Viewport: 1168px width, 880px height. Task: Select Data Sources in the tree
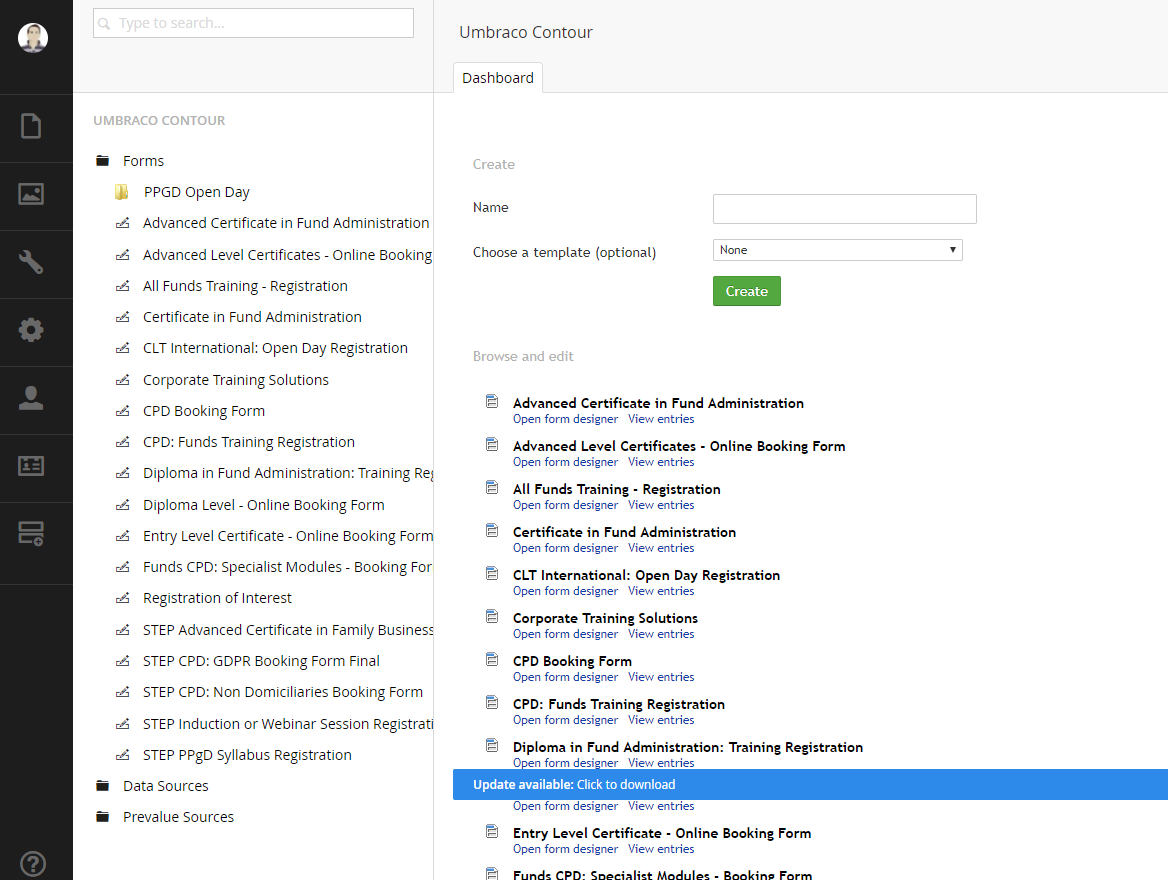tap(165, 786)
